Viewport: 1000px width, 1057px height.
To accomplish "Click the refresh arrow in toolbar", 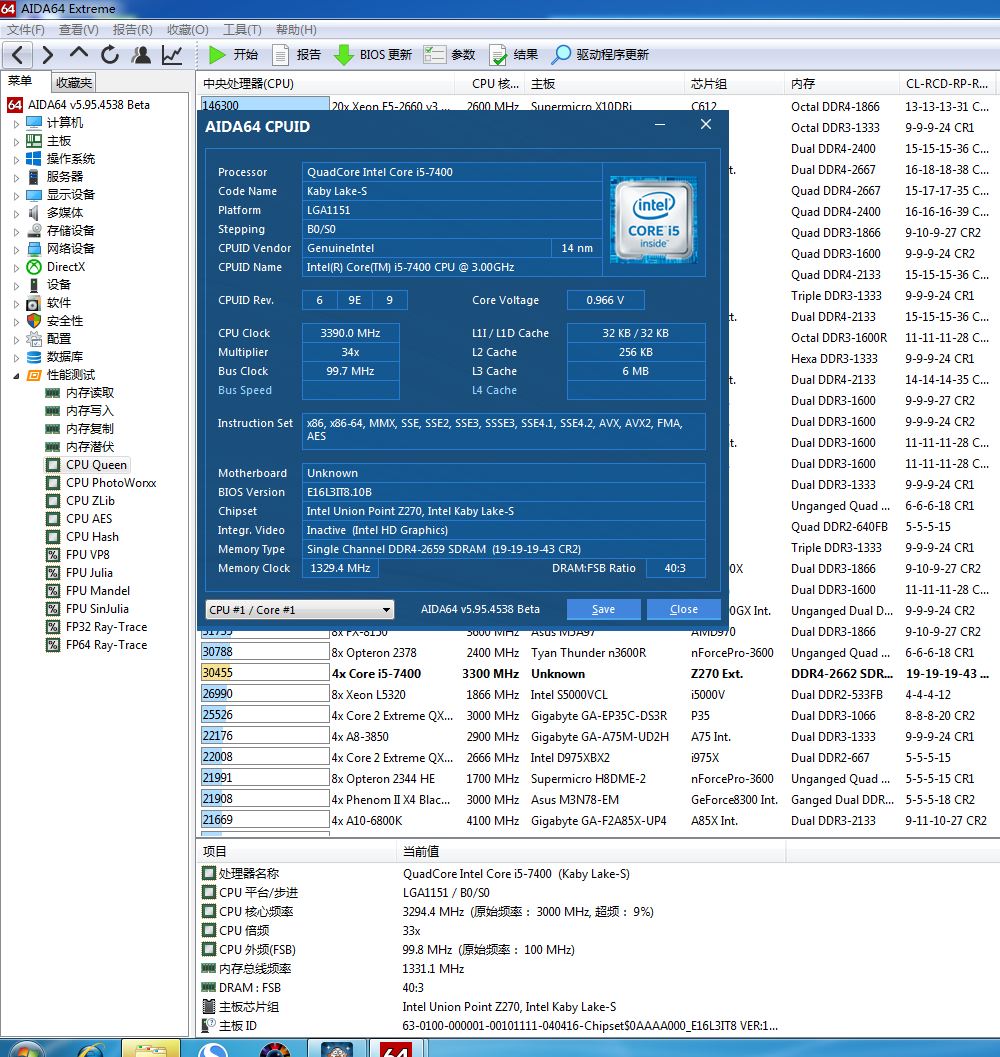I will [110, 55].
